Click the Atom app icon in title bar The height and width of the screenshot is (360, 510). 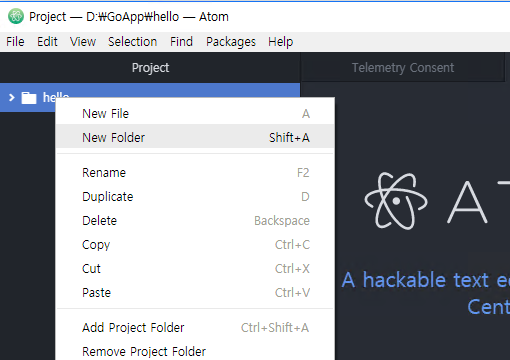point(16,16)
